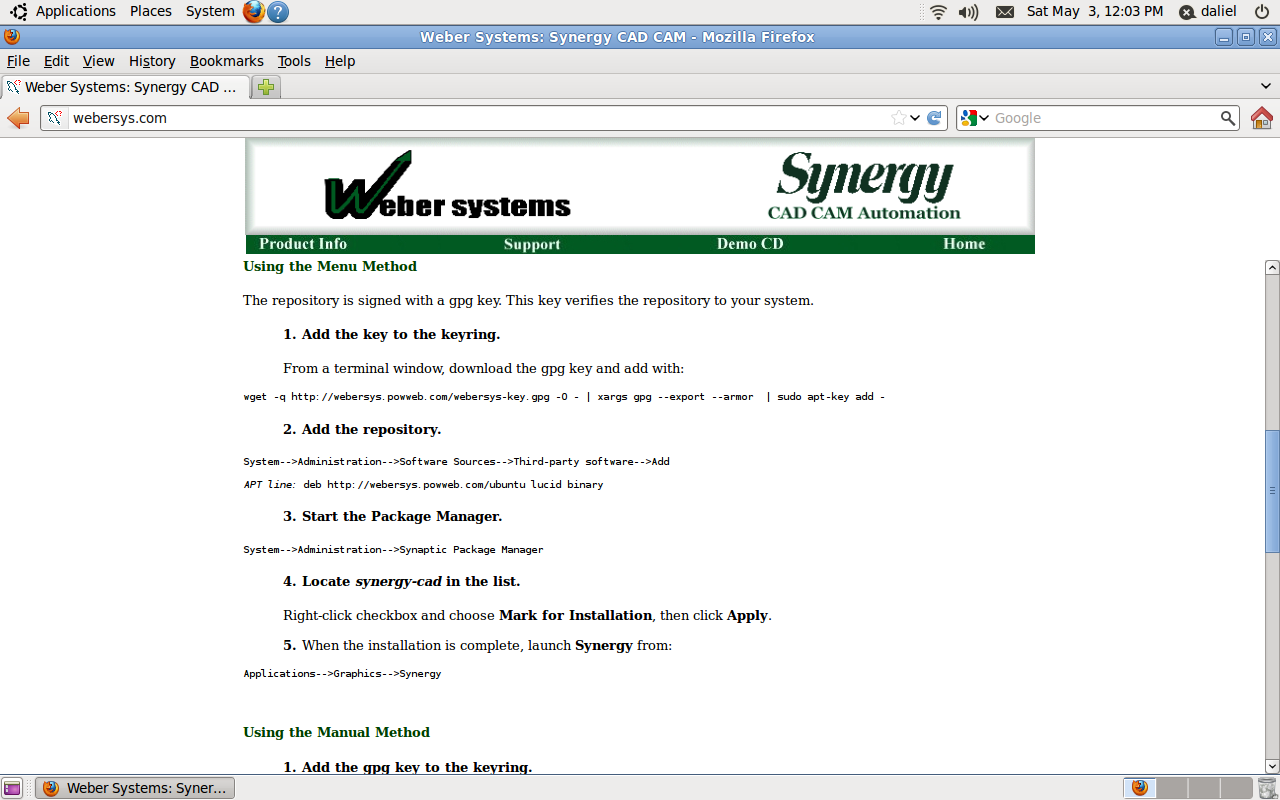The image size is (1280, 800).
Task: Run the search with the magnifier icon
Action: click(1228, 118)
